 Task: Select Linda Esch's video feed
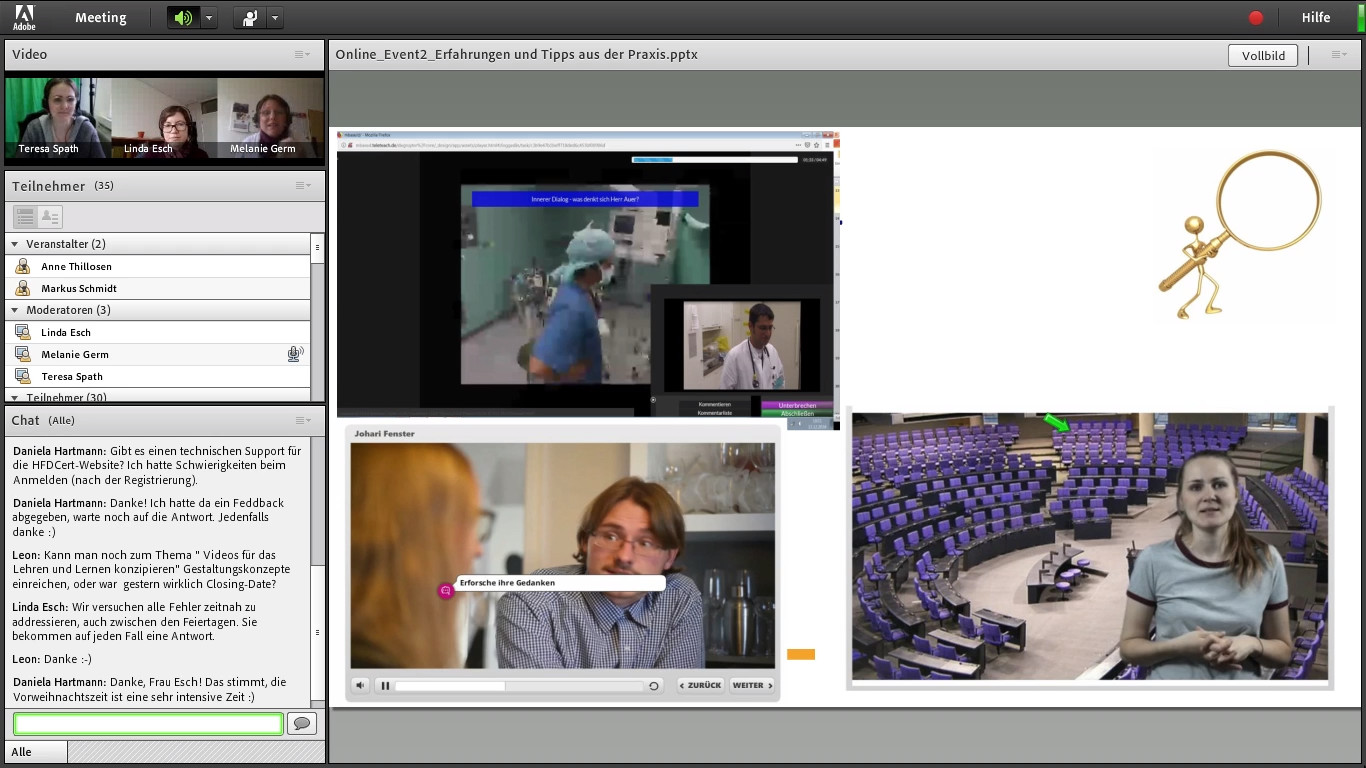[164, 118]
